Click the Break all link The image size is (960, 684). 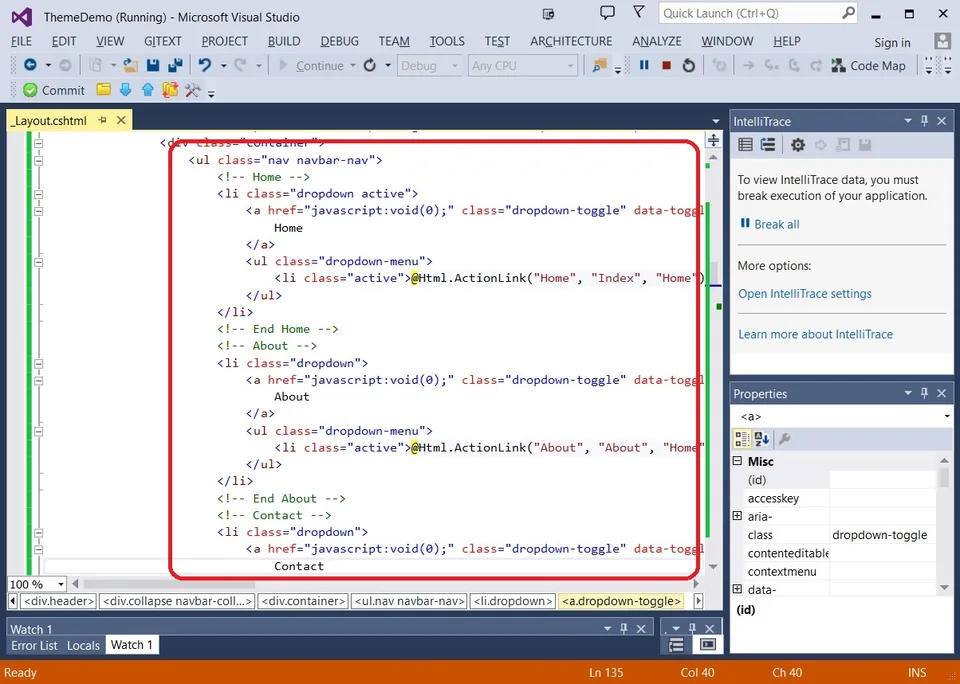tap(776, 224)
